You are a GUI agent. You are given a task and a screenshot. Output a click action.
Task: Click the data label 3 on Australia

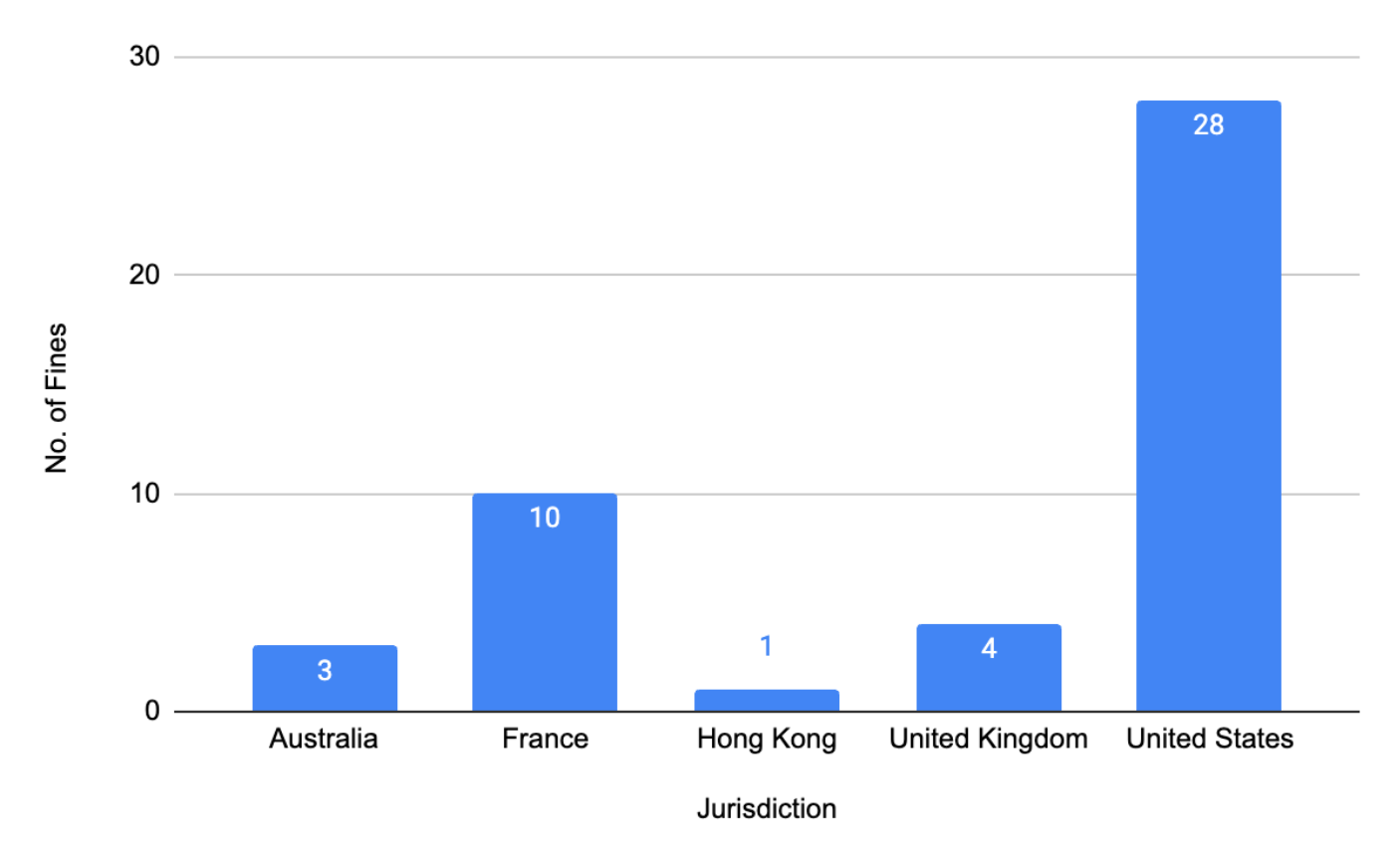pyautogui.click(x=325, y=671)
